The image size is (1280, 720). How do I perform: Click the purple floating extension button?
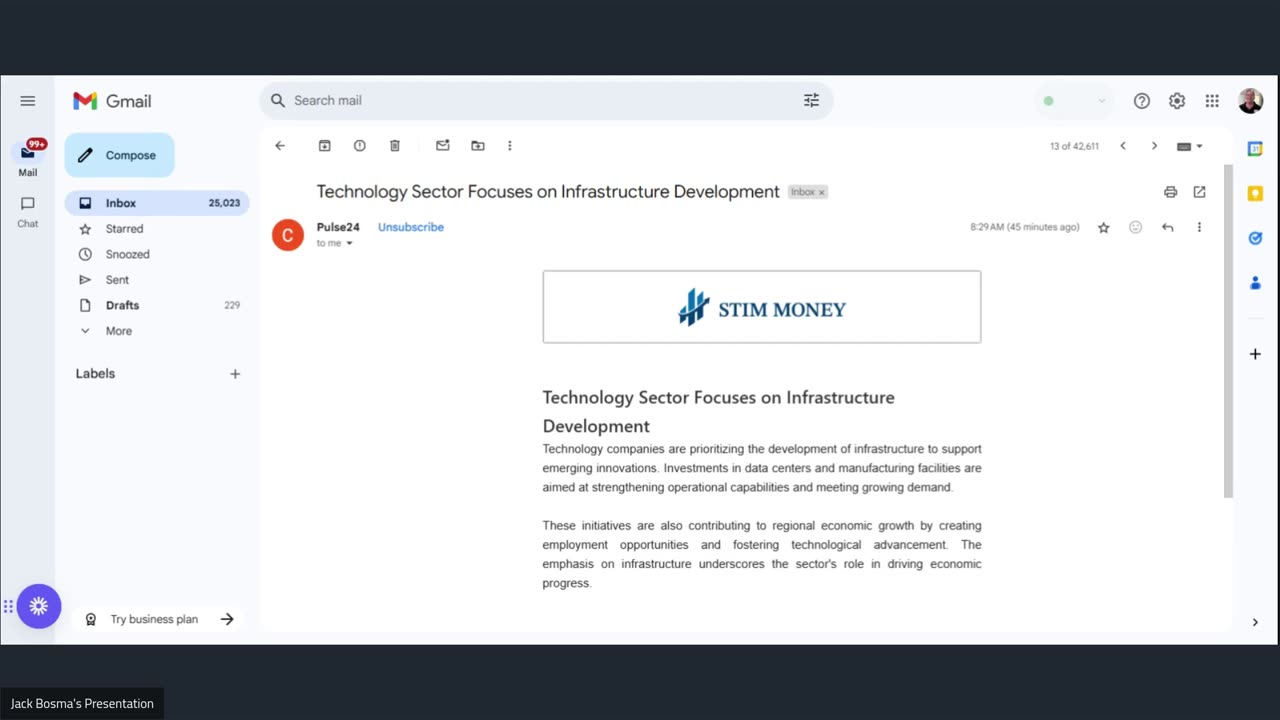[39, 606]
